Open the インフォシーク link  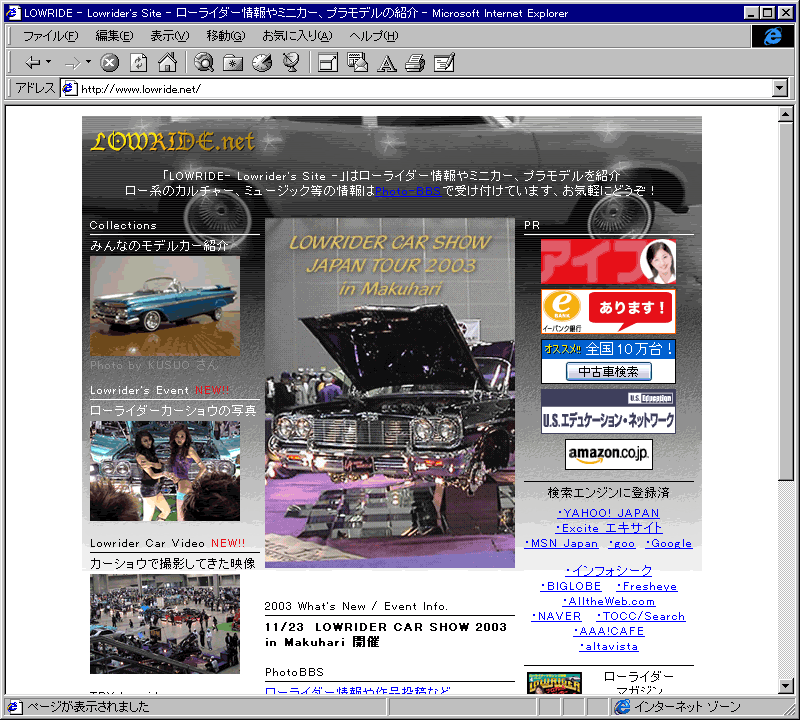609,570
